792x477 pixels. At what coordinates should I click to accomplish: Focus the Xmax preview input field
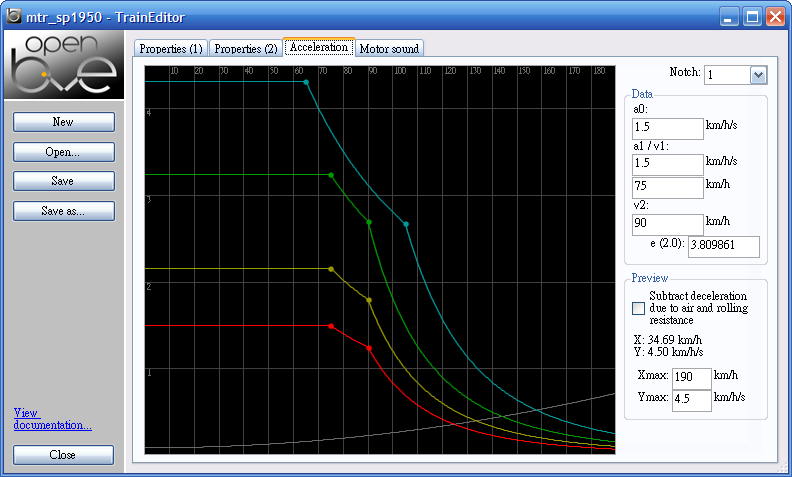click(x=690, y=378)
